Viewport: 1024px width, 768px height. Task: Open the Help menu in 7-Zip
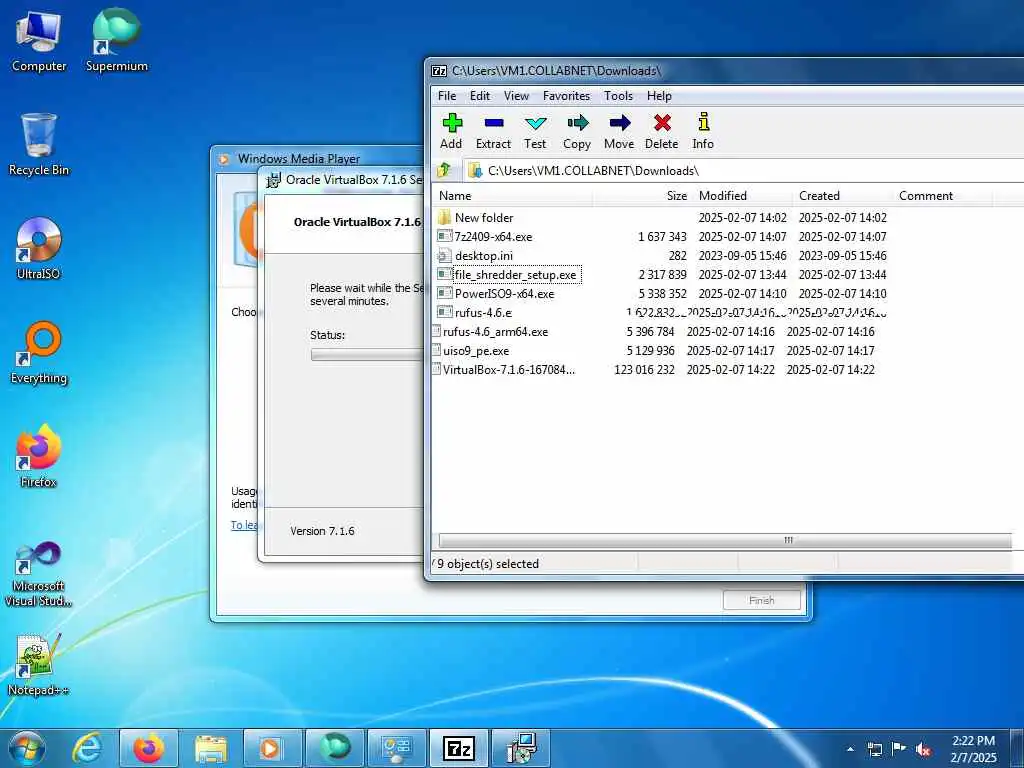(659, 96)
